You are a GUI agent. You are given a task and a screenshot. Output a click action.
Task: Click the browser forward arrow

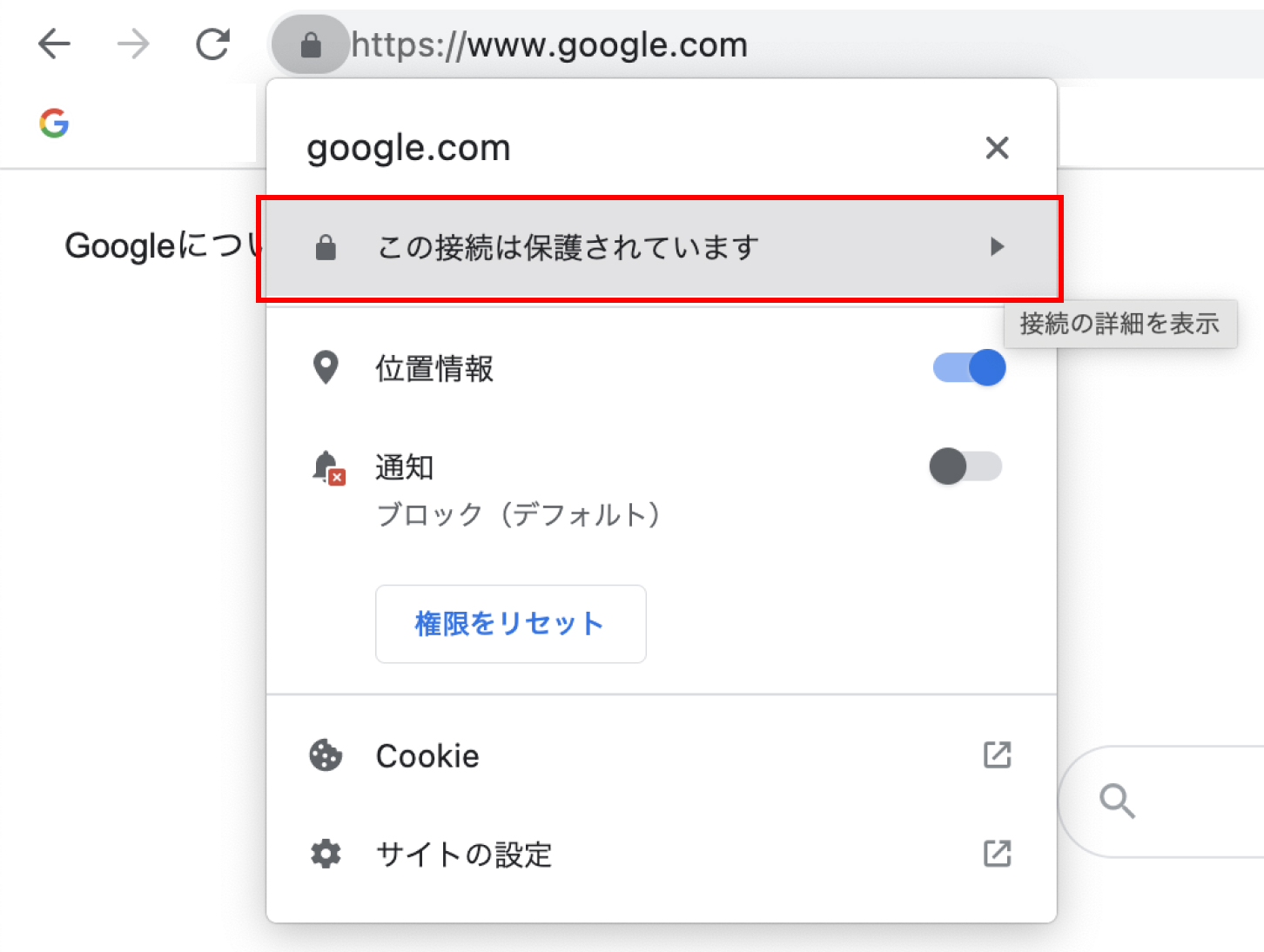pyautogui.click(x=133, y=44)
